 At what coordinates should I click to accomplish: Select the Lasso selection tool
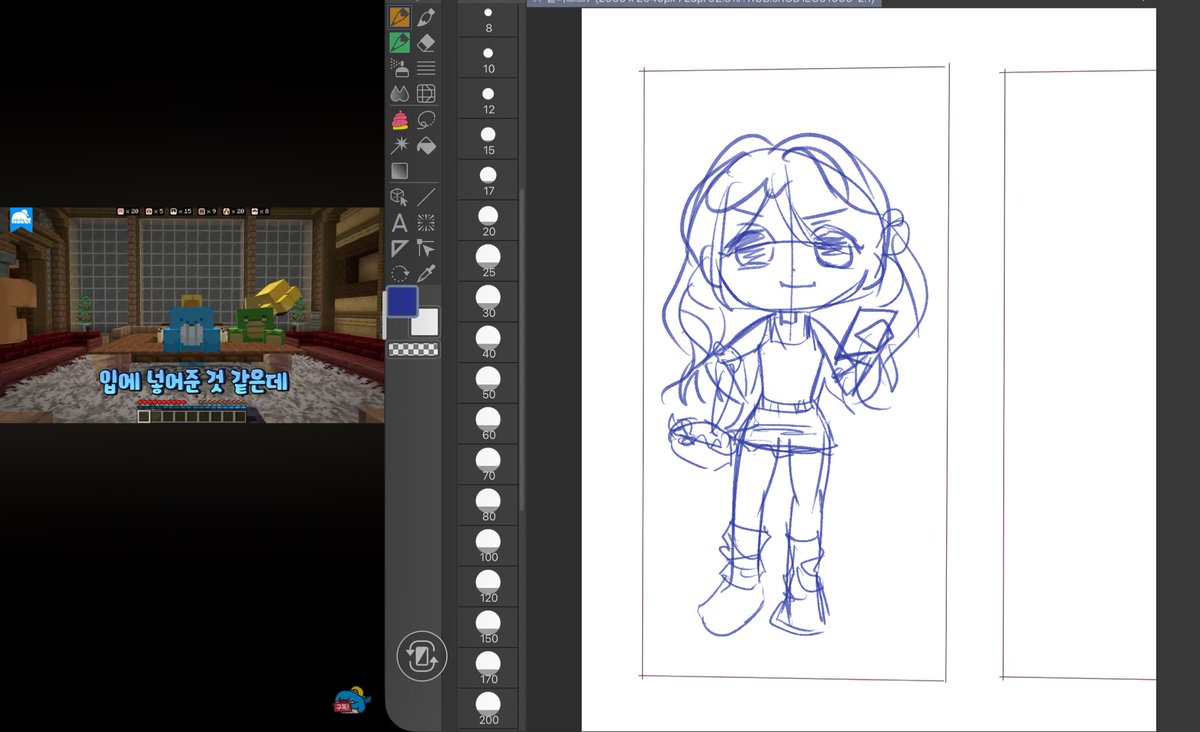tap(426, 120)
